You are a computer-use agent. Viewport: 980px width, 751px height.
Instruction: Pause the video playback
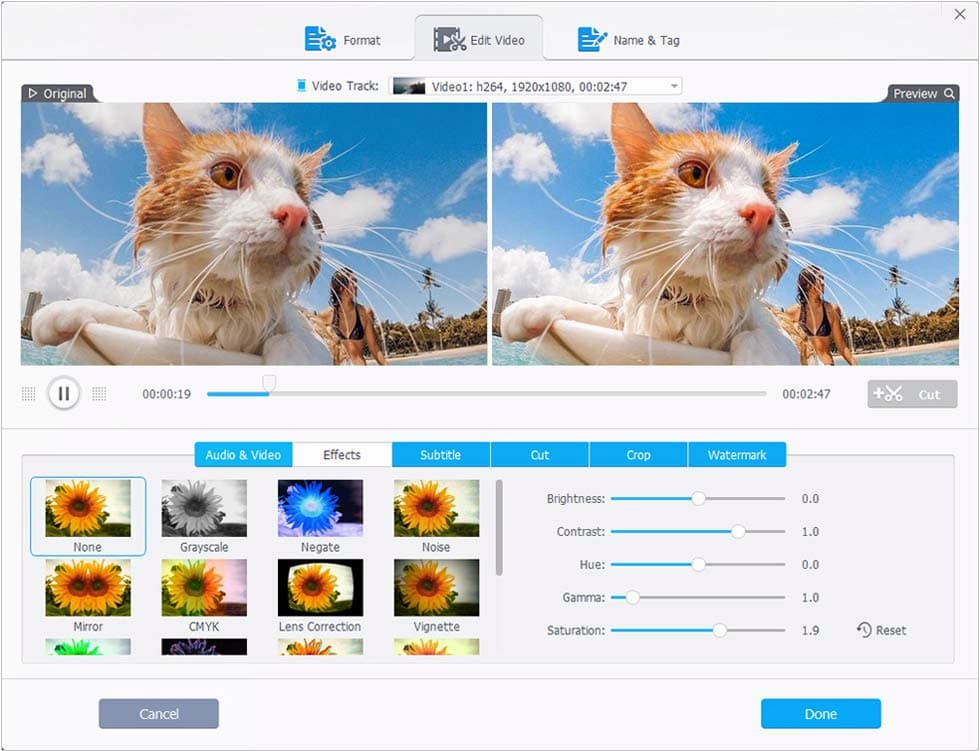pyautogui.click(x=63, y=393)
